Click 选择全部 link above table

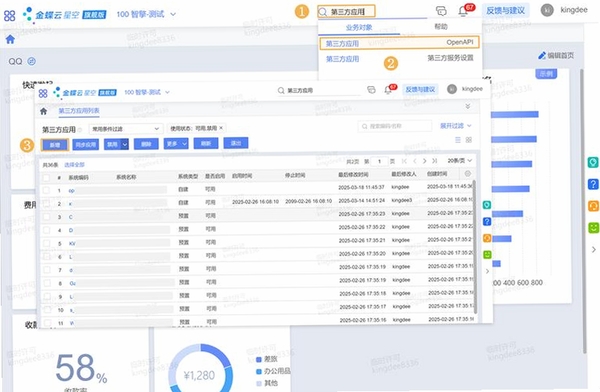point(74,165)
